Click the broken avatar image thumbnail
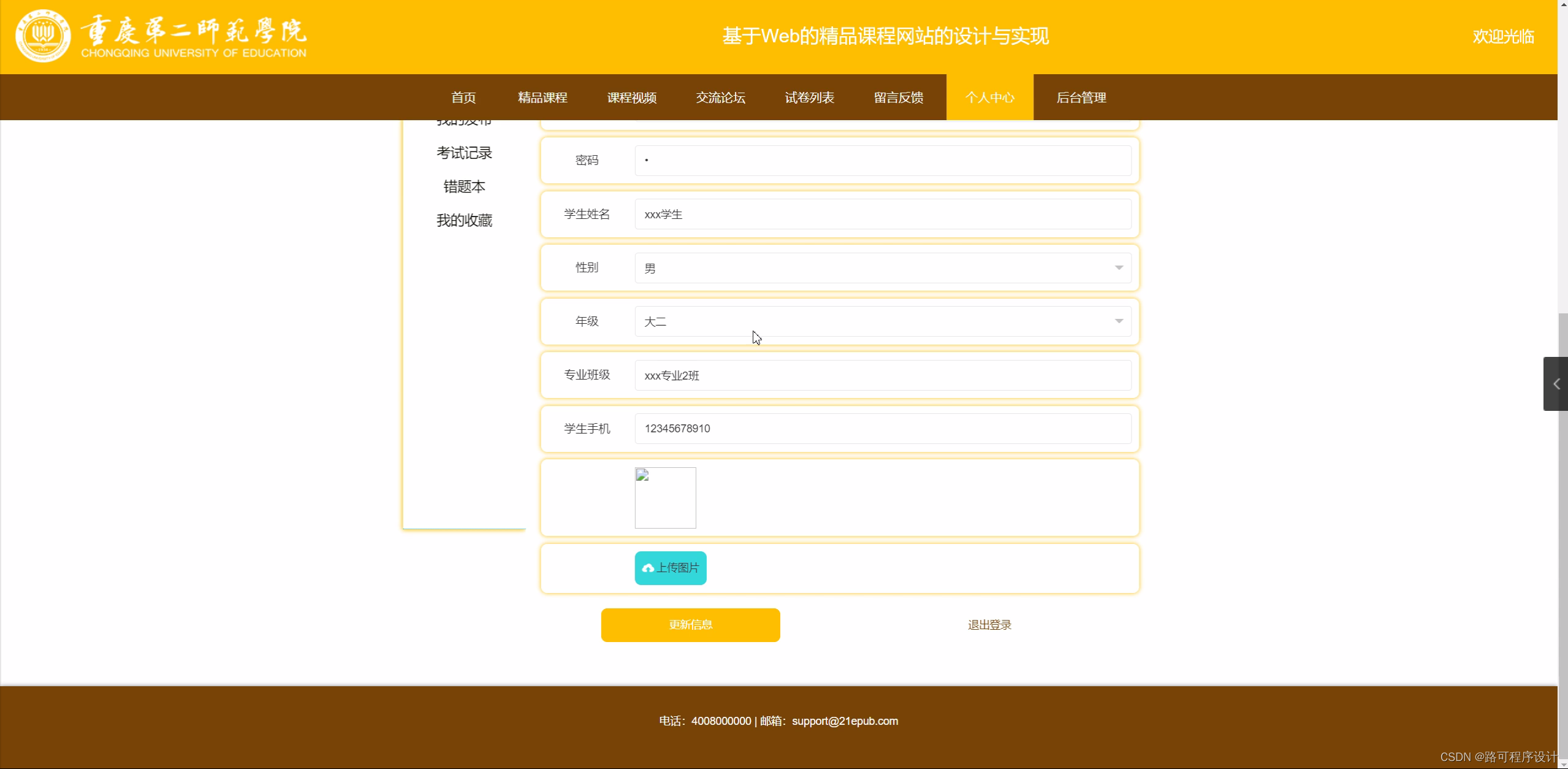The image size is (1568, 769). pos(665,497)
